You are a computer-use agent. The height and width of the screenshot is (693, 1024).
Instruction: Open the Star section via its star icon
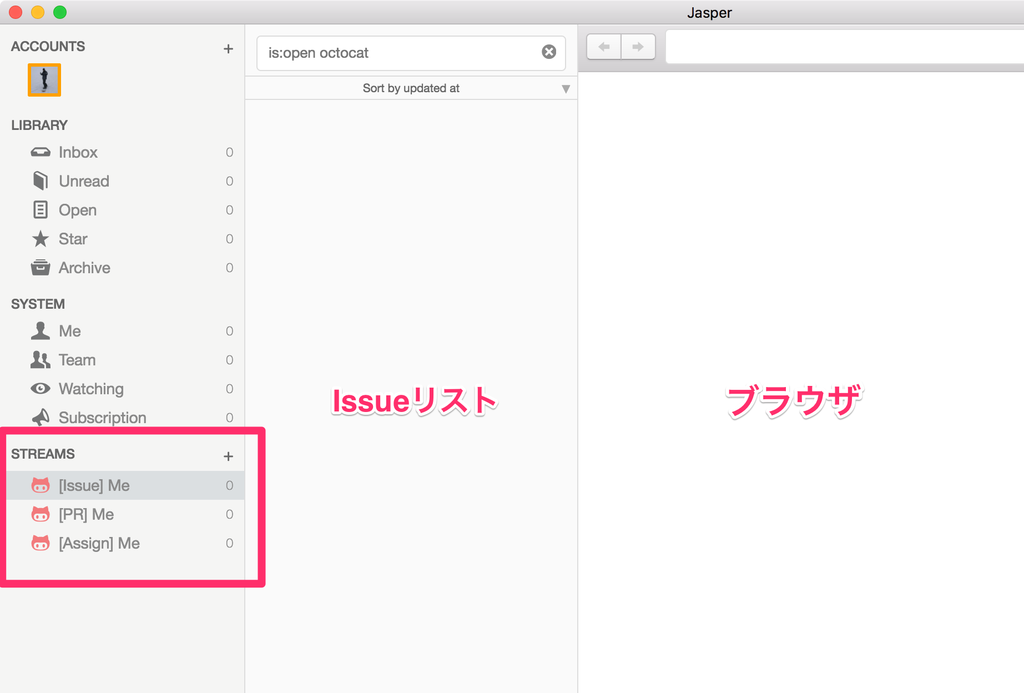pyautogui.click(x=40, y=239)
